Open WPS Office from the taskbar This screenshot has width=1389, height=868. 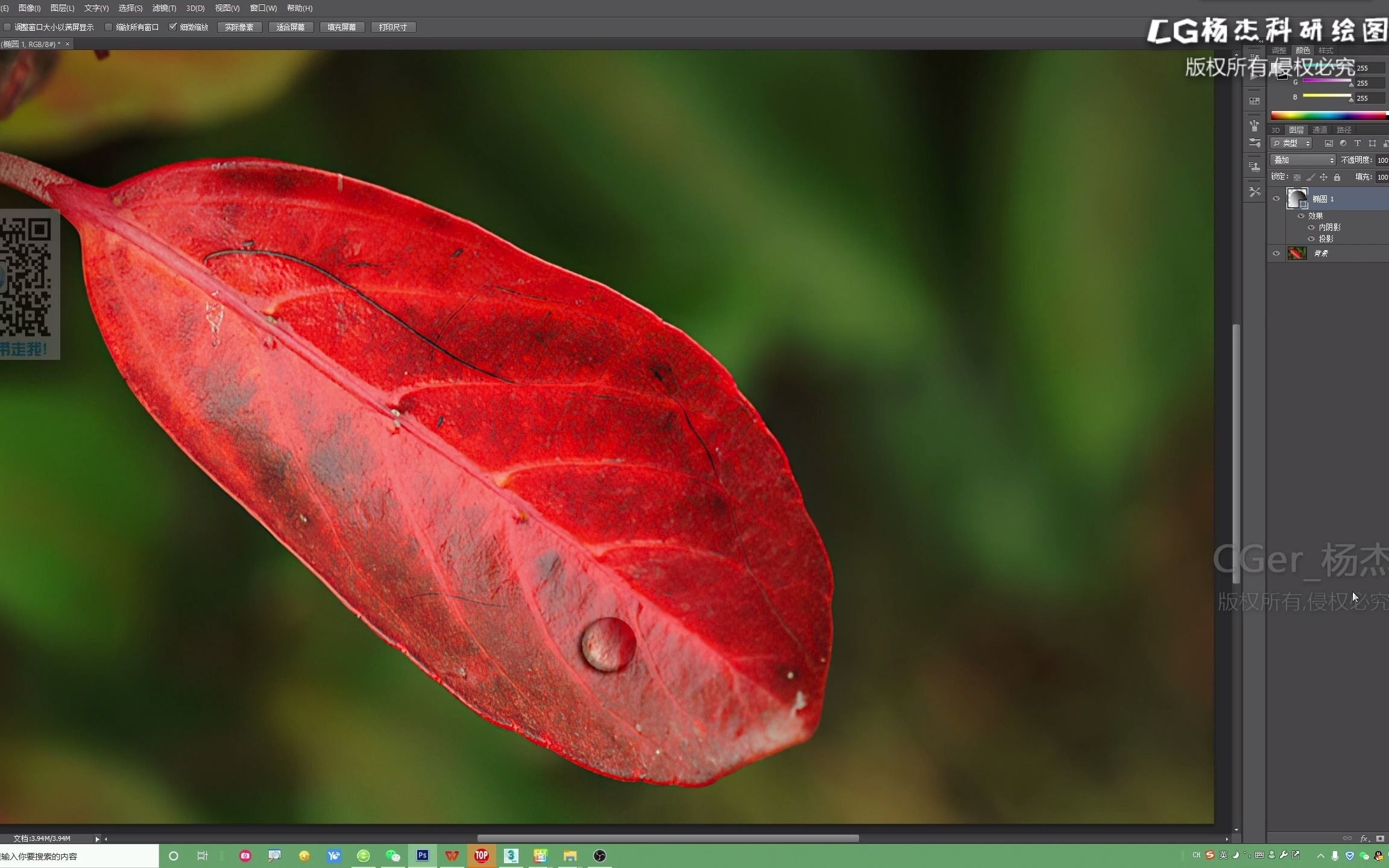452,855
